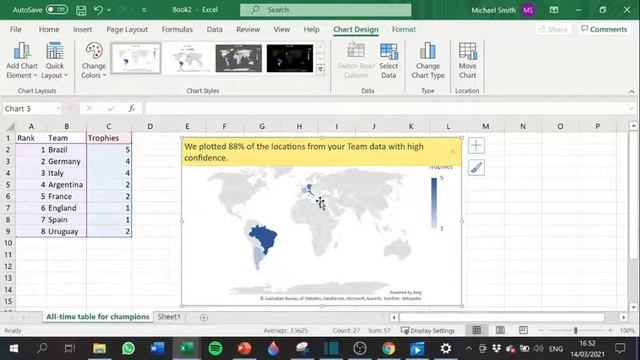Open the Formulas tab
Screen dimensions: 640x360
(x=177, y=29)
